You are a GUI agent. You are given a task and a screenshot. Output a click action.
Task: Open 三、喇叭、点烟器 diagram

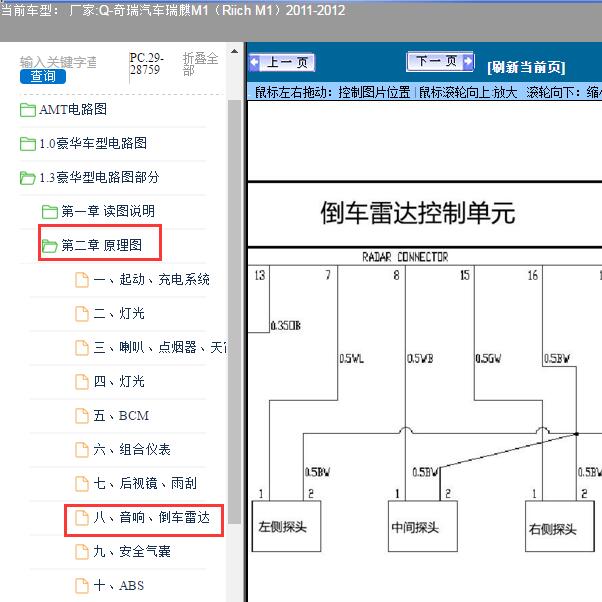click(160, 347)
